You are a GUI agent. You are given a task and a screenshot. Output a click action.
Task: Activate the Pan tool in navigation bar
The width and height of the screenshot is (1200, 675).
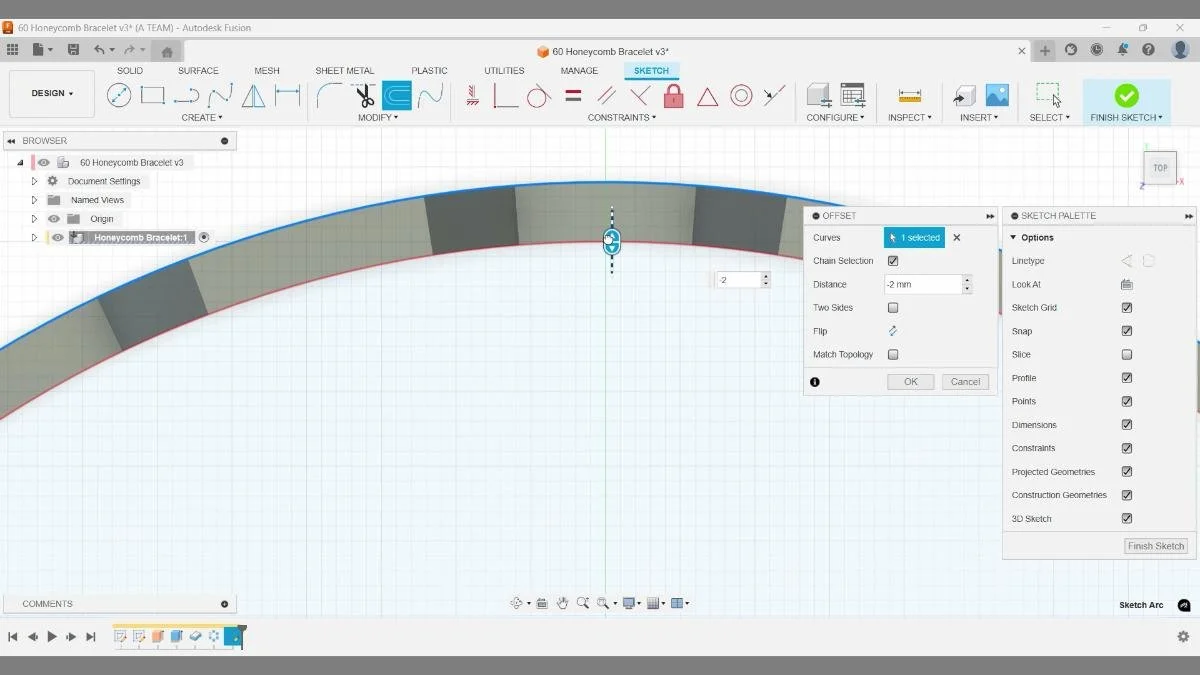point(562,603)
